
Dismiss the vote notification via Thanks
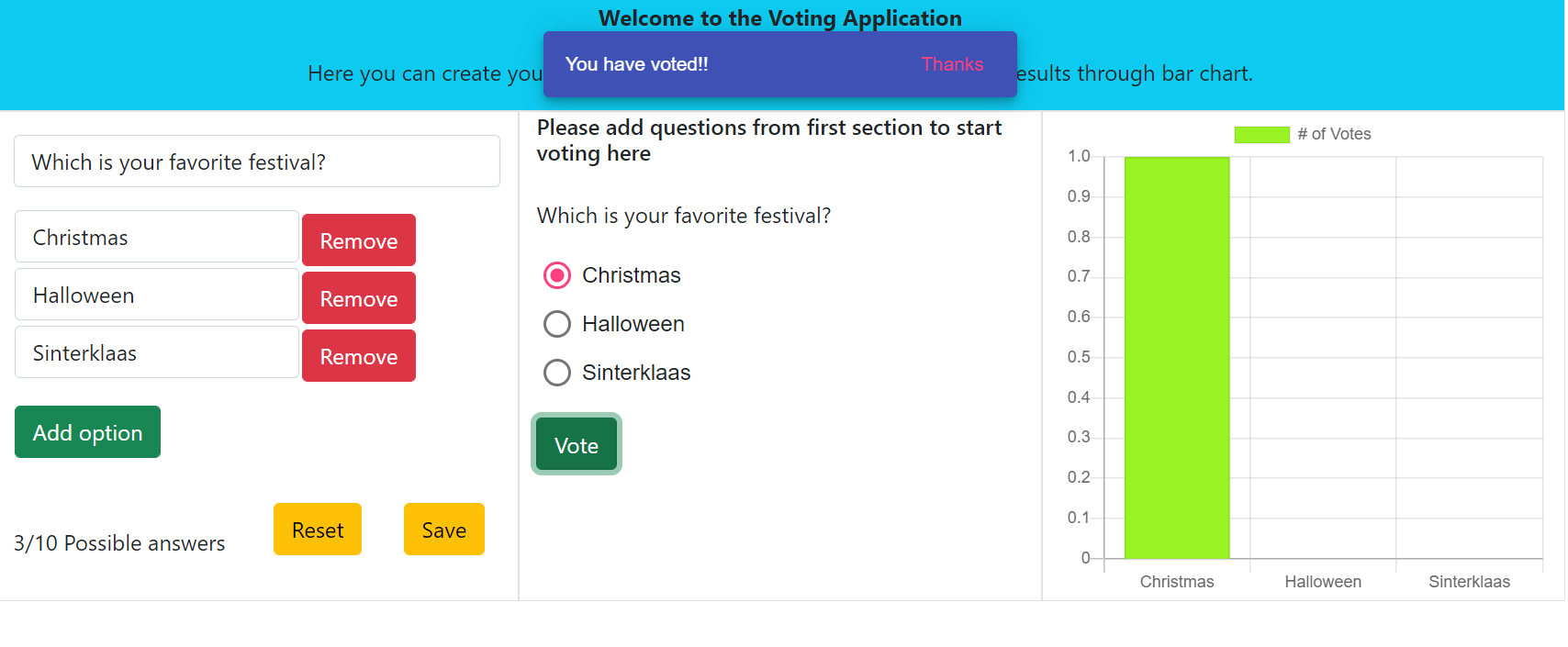952,64
